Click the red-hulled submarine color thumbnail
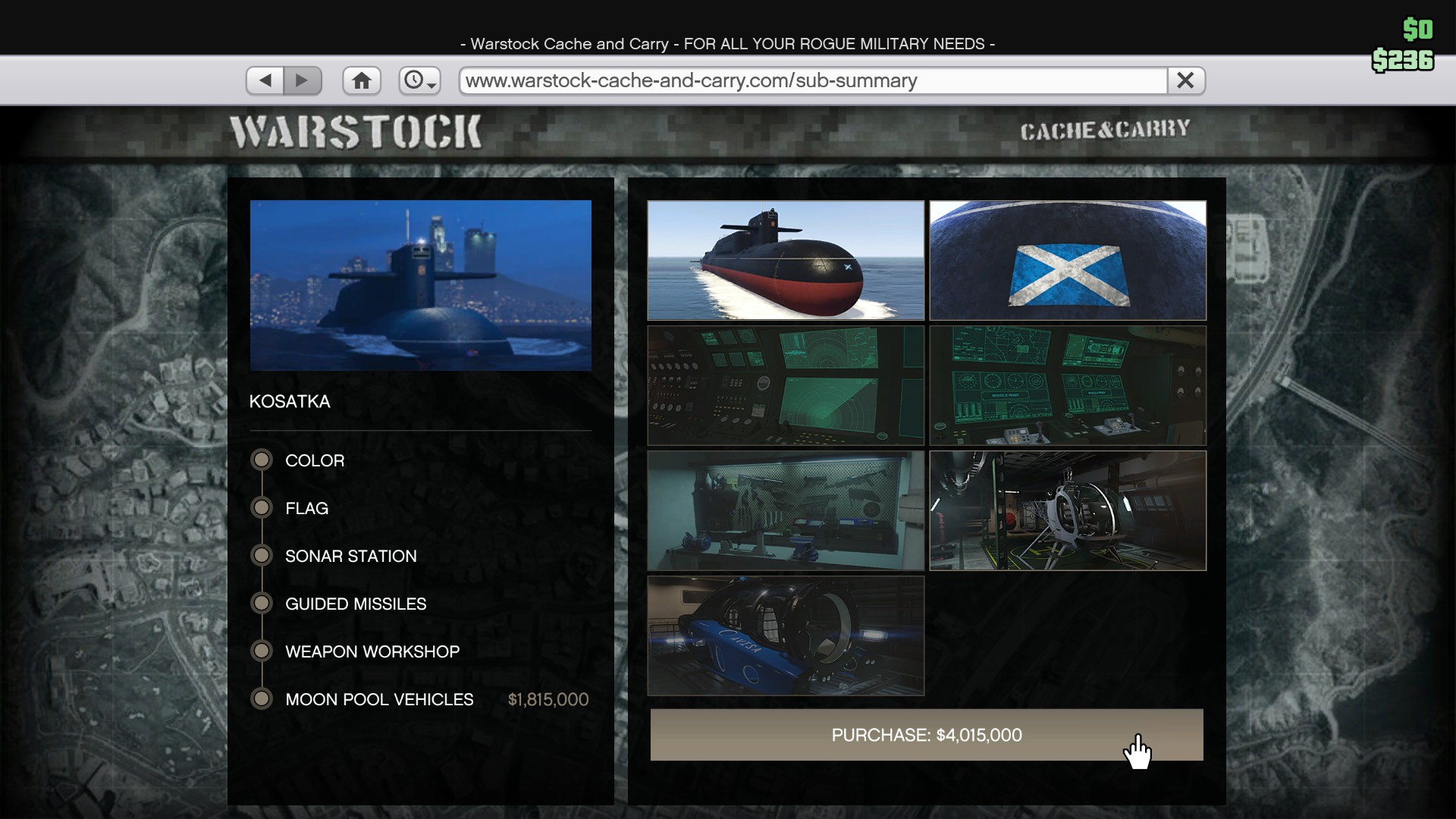Image resolution: width=1456 pixels, height=819 pixels. coord(786,260)
